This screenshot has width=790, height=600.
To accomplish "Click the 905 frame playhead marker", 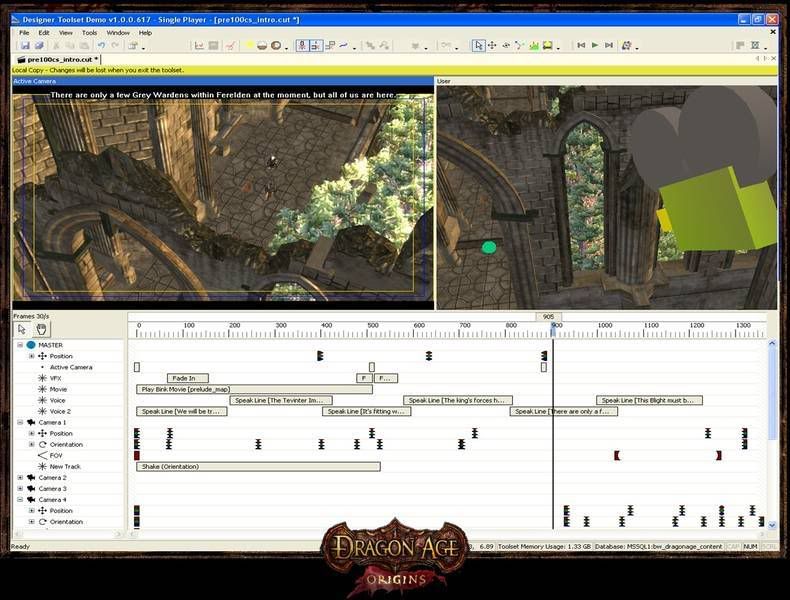I will (x=548, y=317).
